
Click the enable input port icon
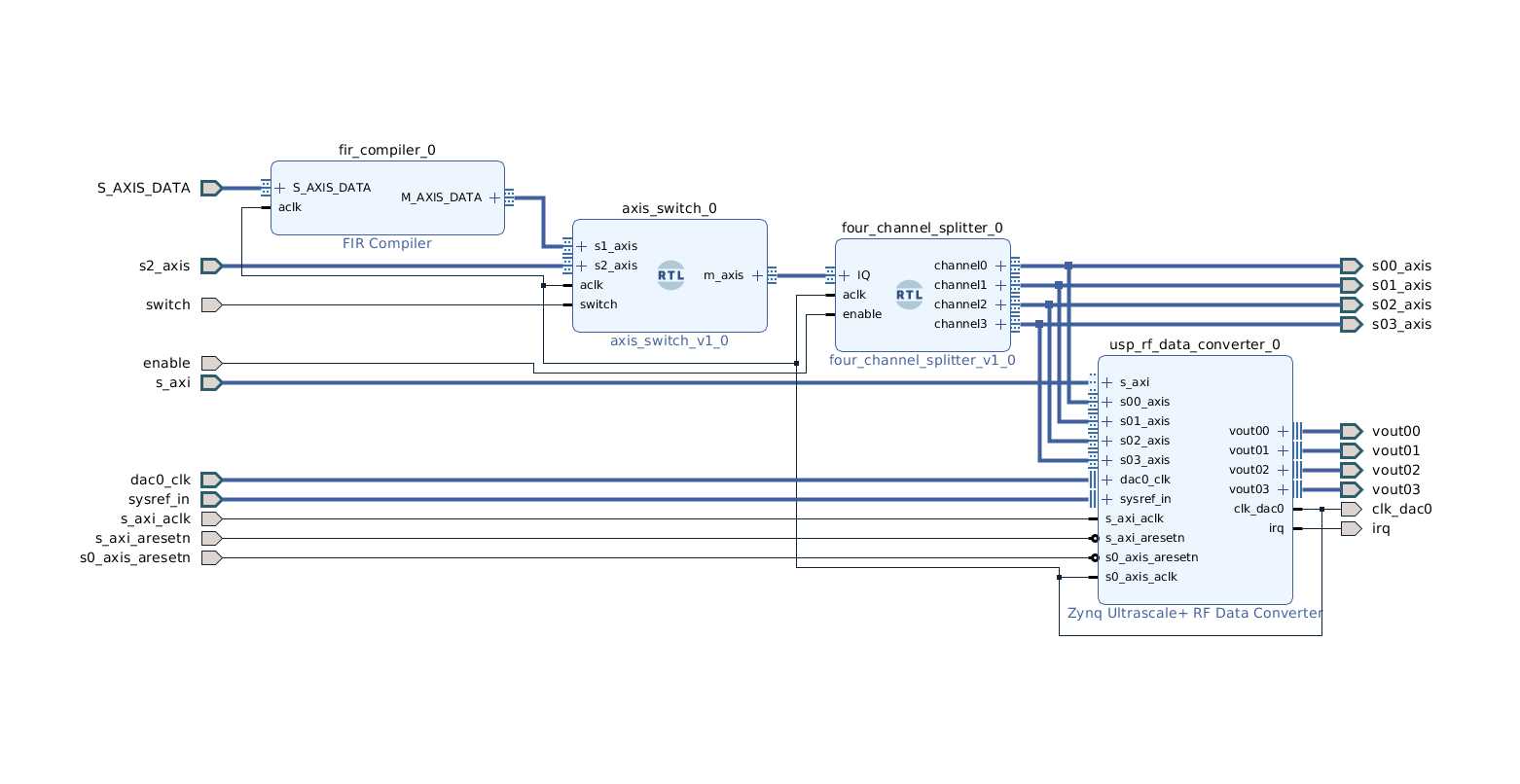211,363
